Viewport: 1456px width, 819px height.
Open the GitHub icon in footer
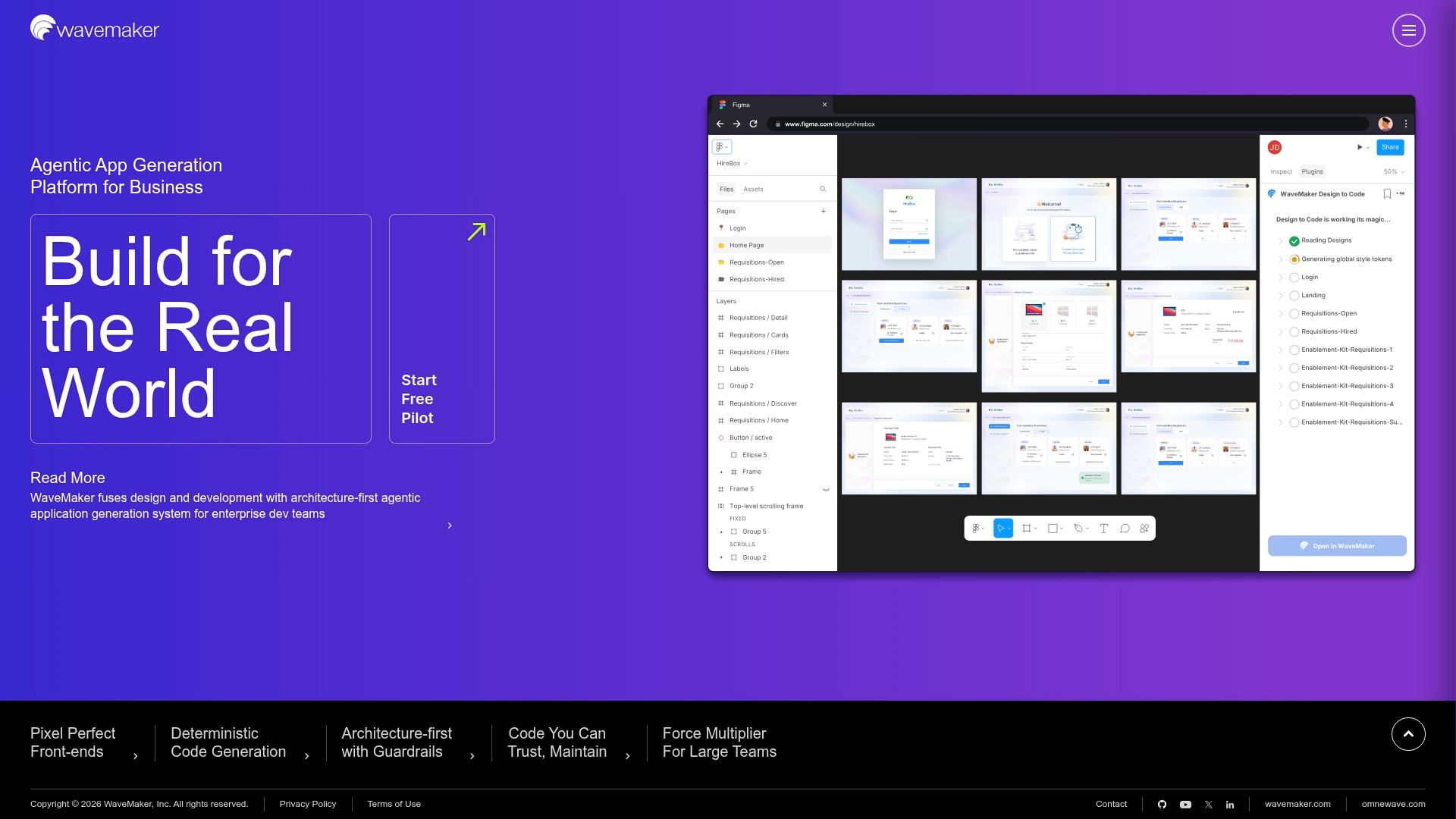point(1162,805)
